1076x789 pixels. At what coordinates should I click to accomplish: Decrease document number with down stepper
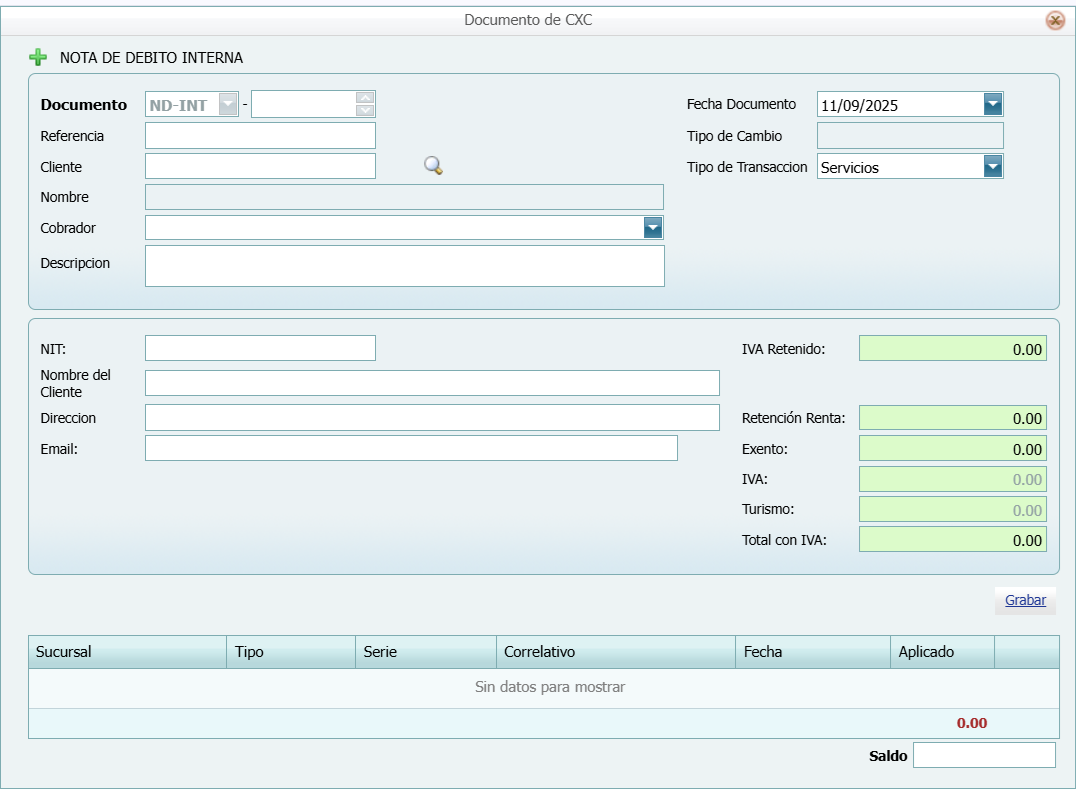coord(365,110)
